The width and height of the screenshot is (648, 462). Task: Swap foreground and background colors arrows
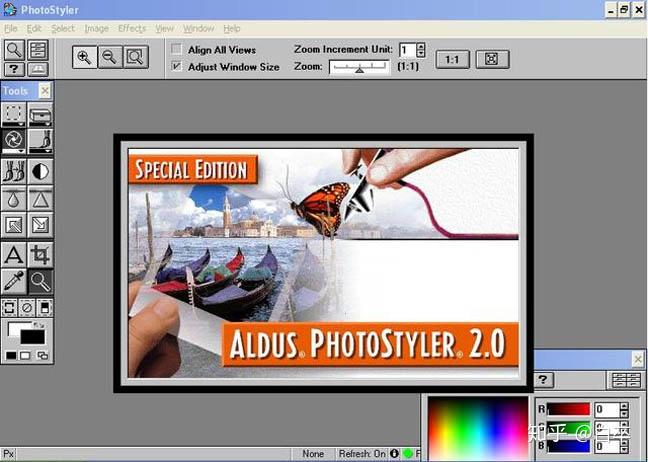(40, 325)
